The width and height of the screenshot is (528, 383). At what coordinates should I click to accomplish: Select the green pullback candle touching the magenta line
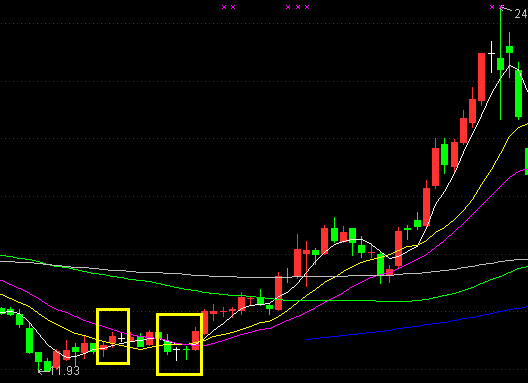tap(381, 265)
